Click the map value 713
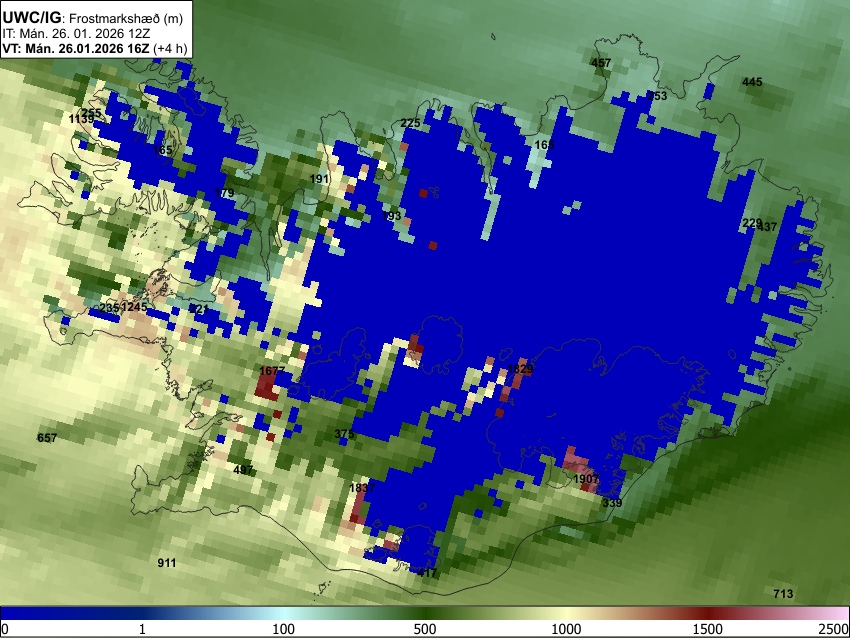 (x=783, y=594)
